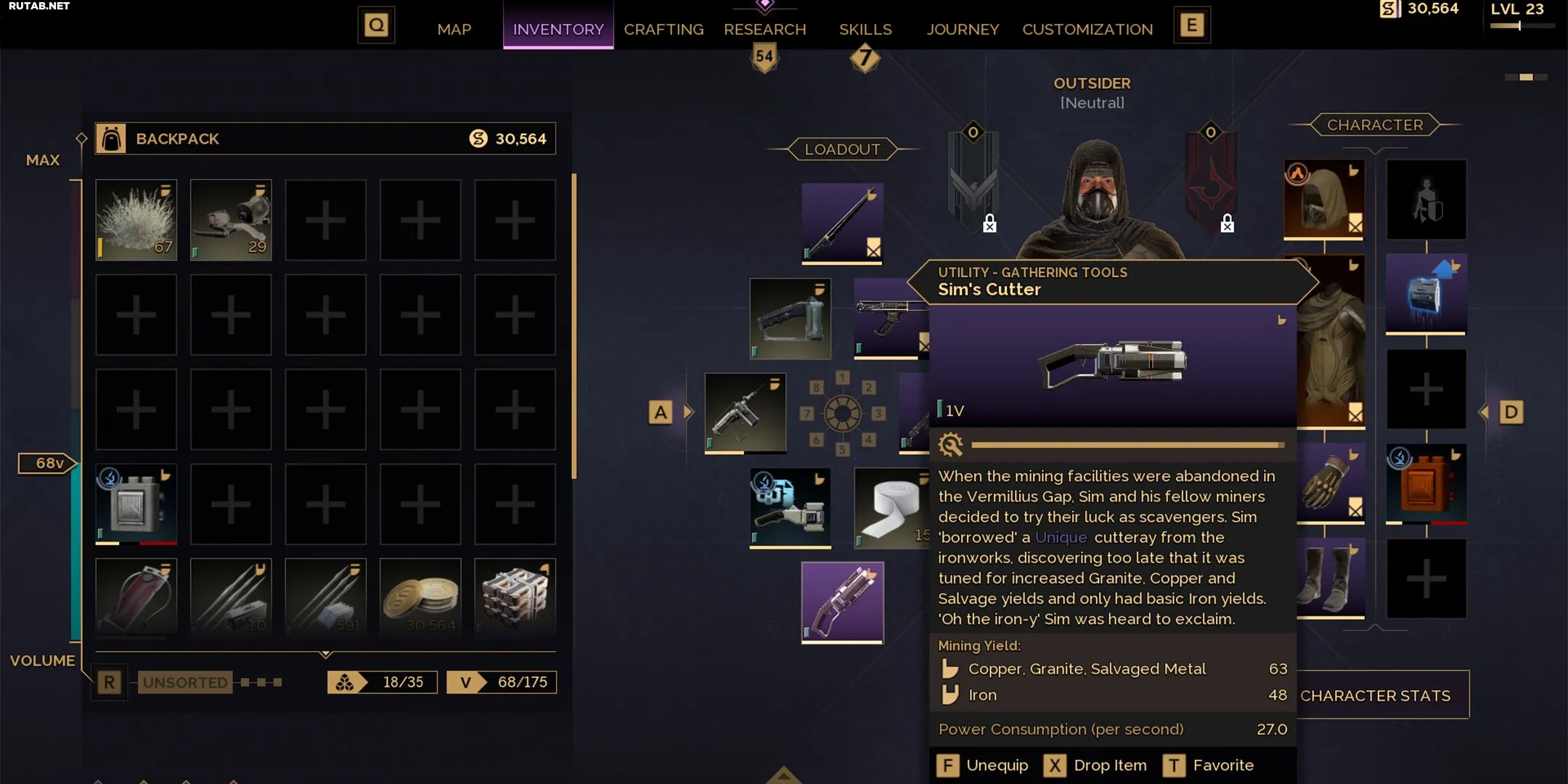Open the SKILLS tab
The width and height of the screenshot is (1568, 784).
[x=865, y=29]
